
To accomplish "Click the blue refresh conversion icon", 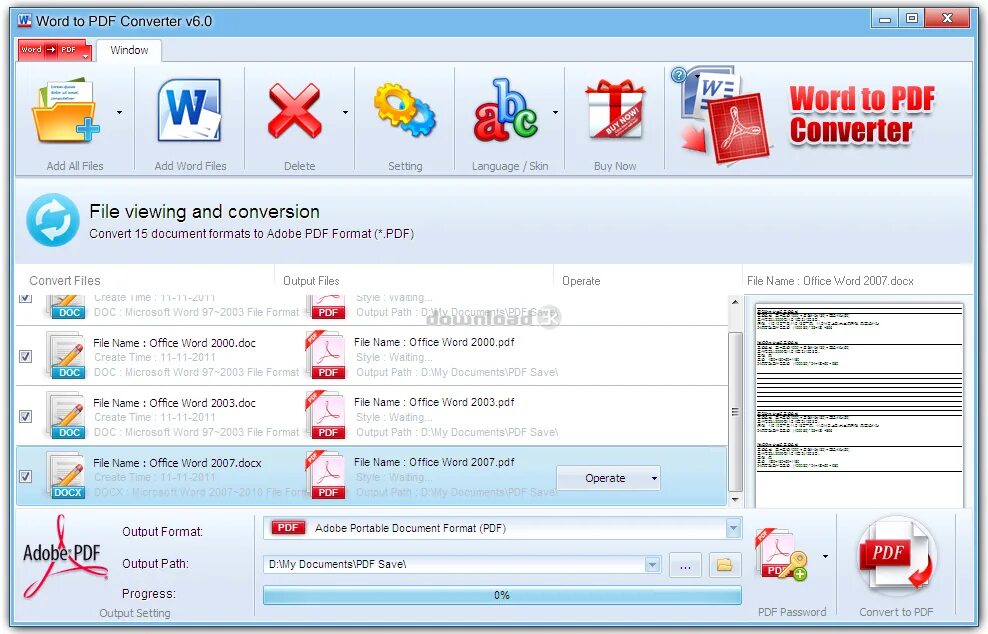I will pyautogui.click(x=53, y=220).
